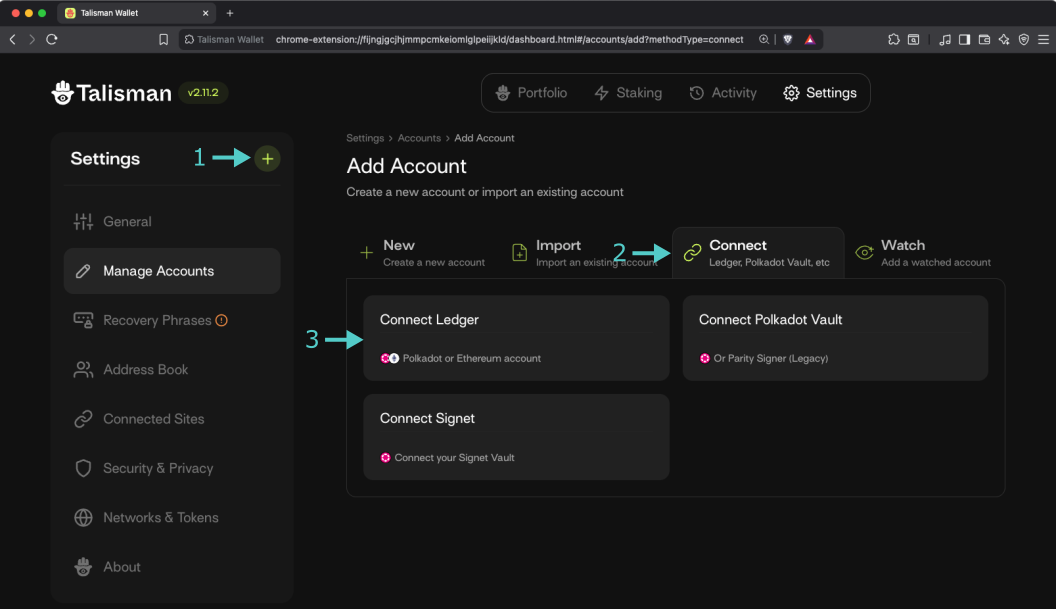Viewport: 1056px width, 609px height.
Task: Click the browser forward arrow
Action: pos(32,40)
